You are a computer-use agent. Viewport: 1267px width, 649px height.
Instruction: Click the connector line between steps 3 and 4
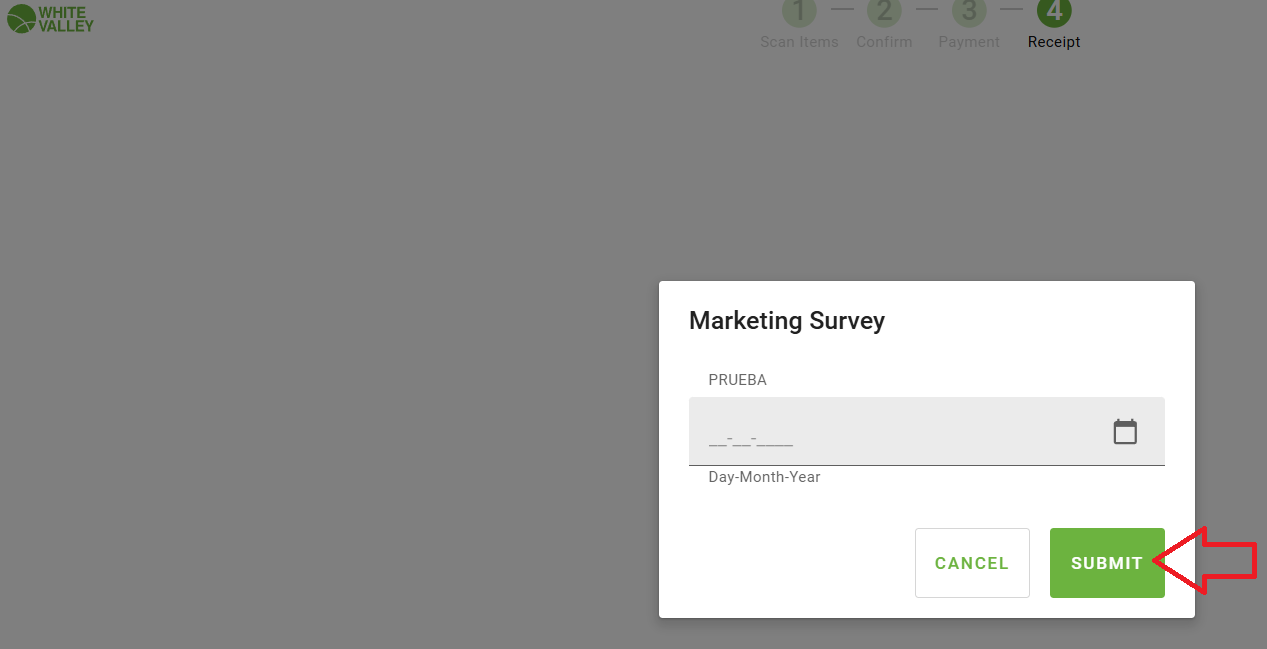coord(1011,10)
